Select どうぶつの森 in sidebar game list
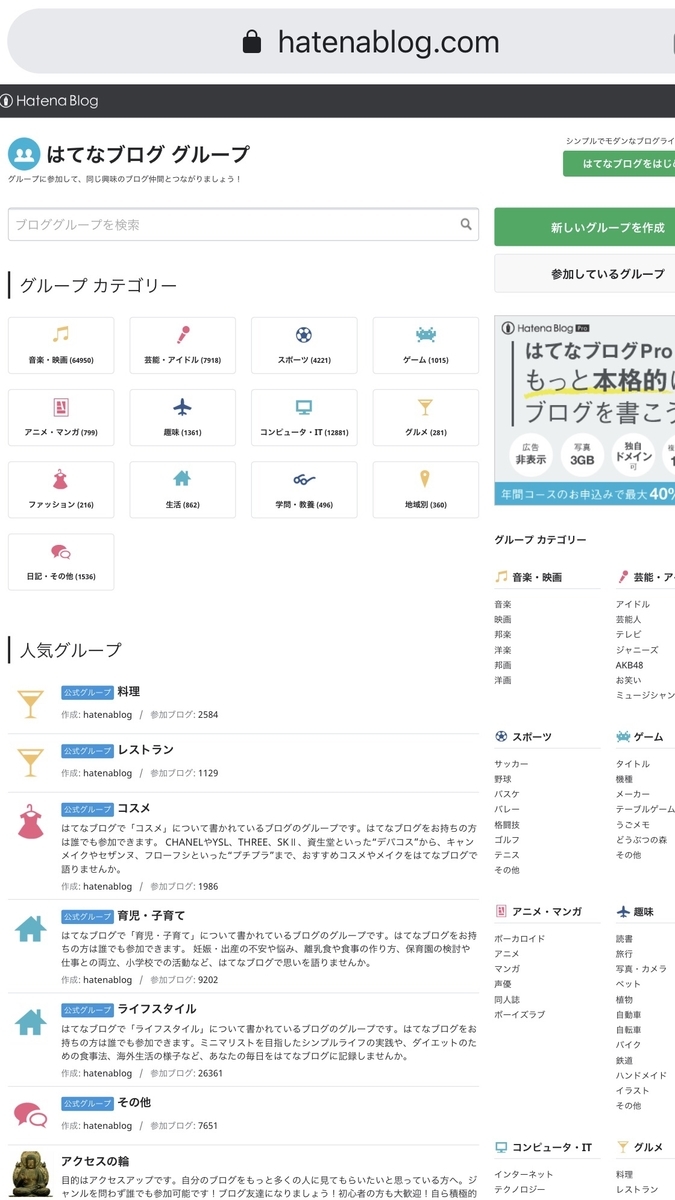 tap(642, 840)
